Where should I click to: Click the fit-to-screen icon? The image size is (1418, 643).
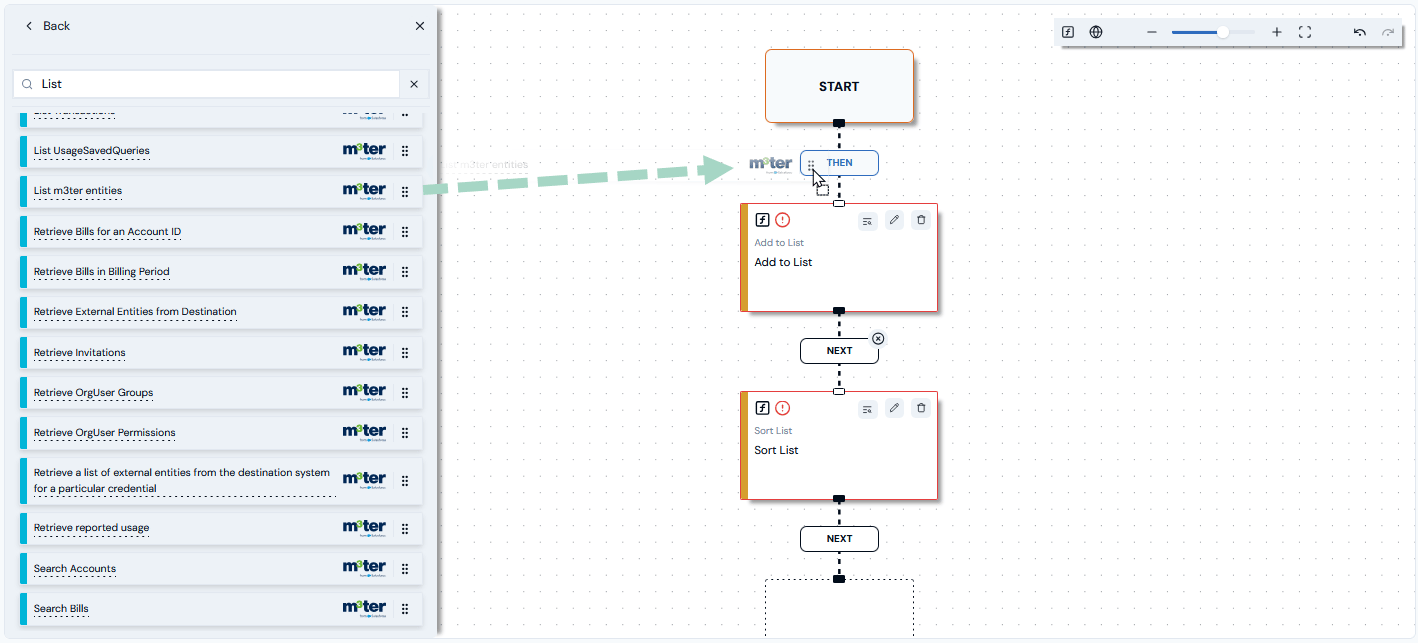(1305, 32)
